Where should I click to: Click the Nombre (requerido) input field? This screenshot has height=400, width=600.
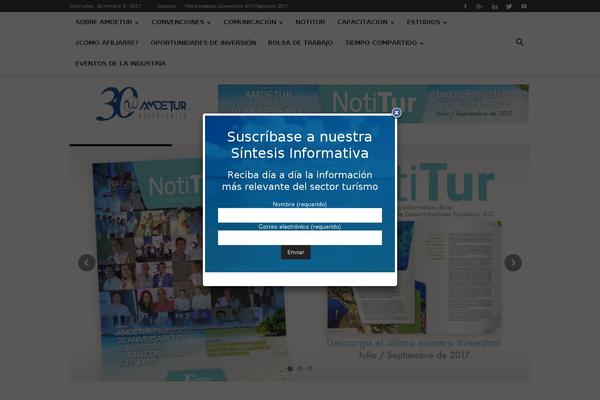point(300,215)
